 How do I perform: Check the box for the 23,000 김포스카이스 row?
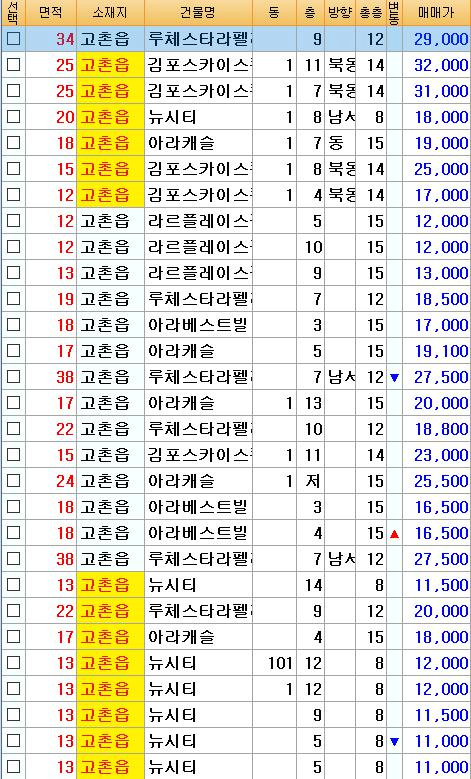[13, 455]
